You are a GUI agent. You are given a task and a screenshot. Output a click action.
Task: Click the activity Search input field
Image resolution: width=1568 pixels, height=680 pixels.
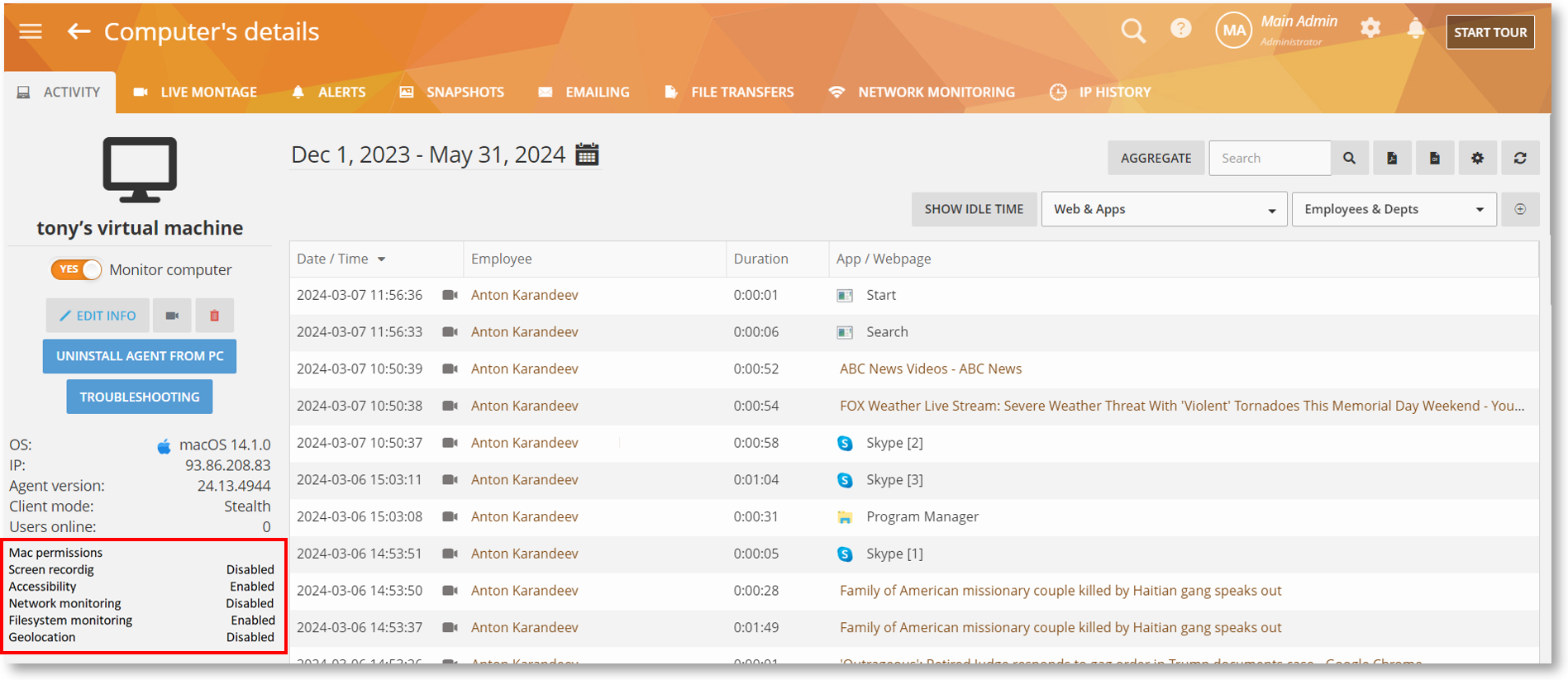tap(1269, 158)
